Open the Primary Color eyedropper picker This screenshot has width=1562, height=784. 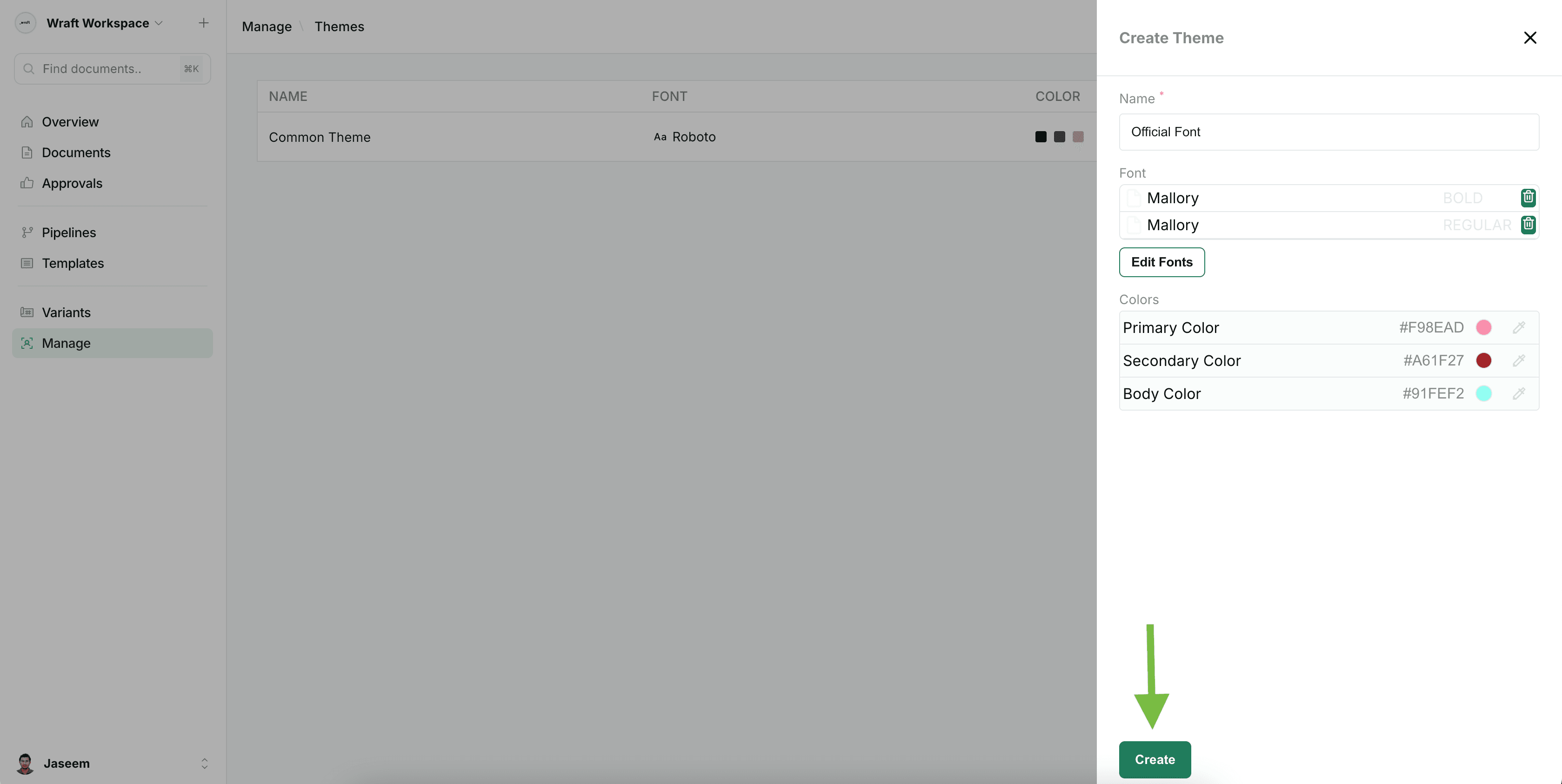1518,327
